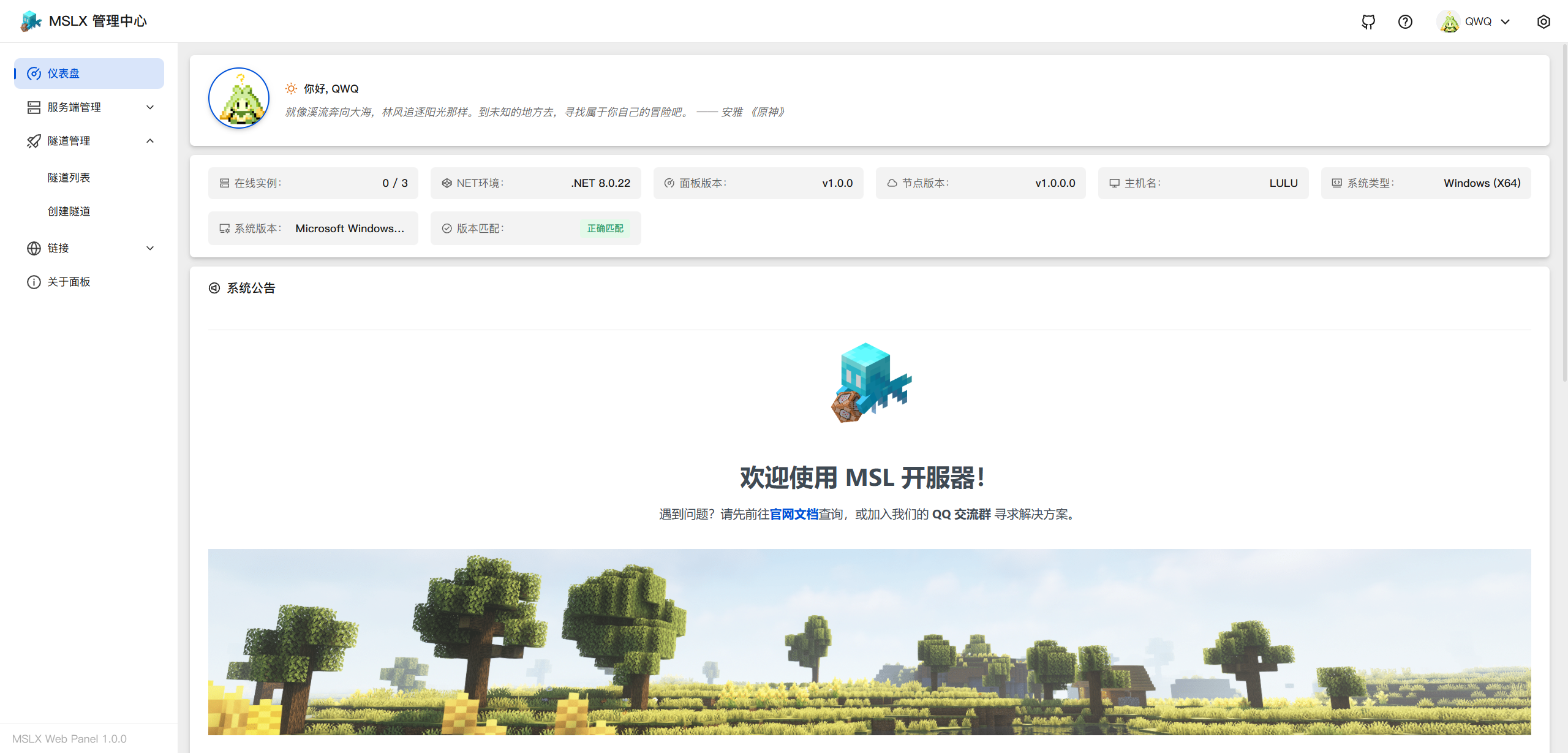Select 隧道列表 in the sidebar
Viewport: 1568px width, 753px height.
[69, 178]
